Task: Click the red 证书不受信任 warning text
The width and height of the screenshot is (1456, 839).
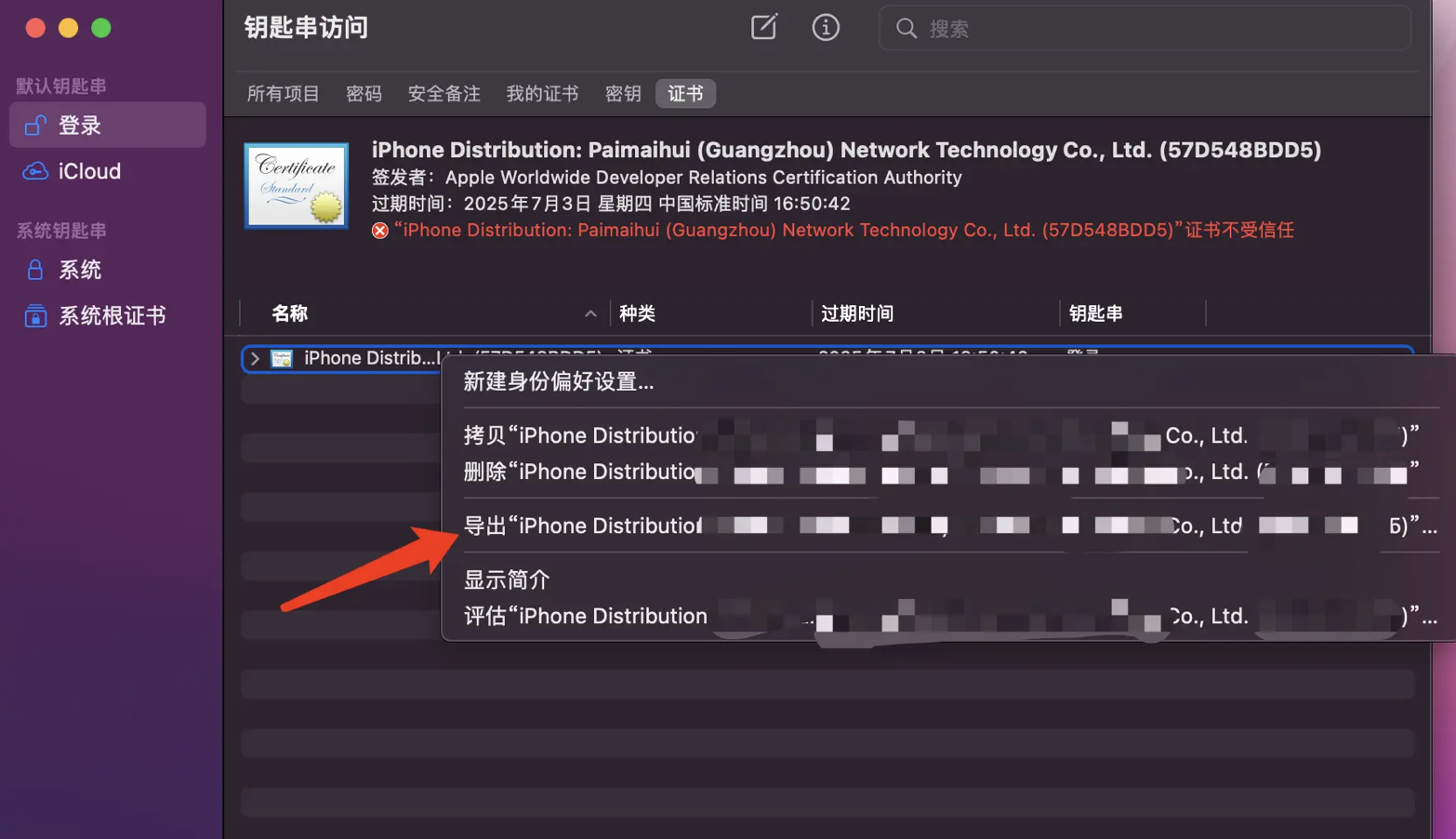Action: pos(843,231)
